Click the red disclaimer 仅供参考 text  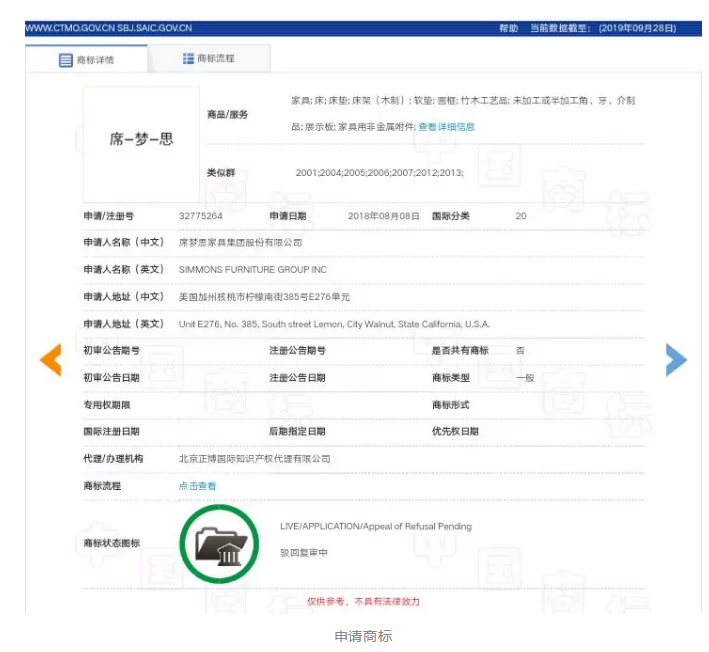[x=364, y=602]
